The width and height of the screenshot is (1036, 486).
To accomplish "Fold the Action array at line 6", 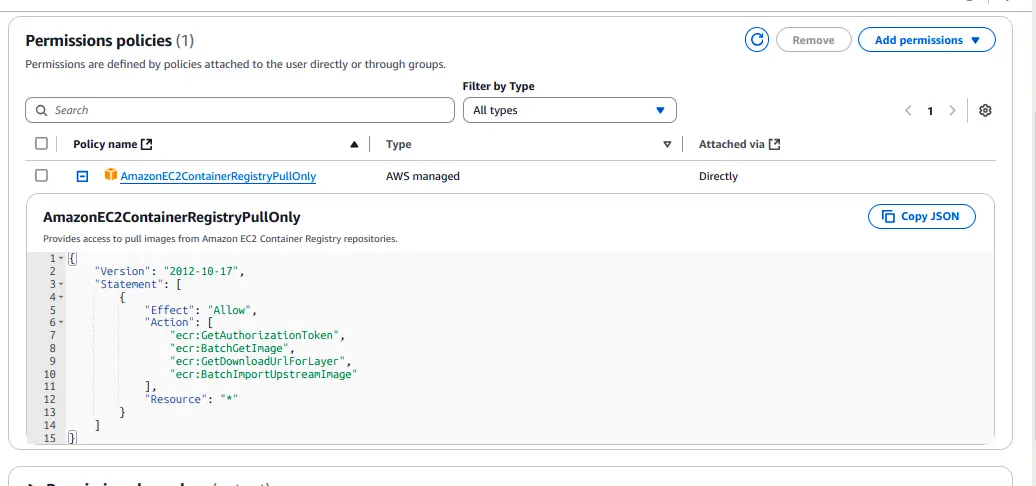I will (61, 322).
